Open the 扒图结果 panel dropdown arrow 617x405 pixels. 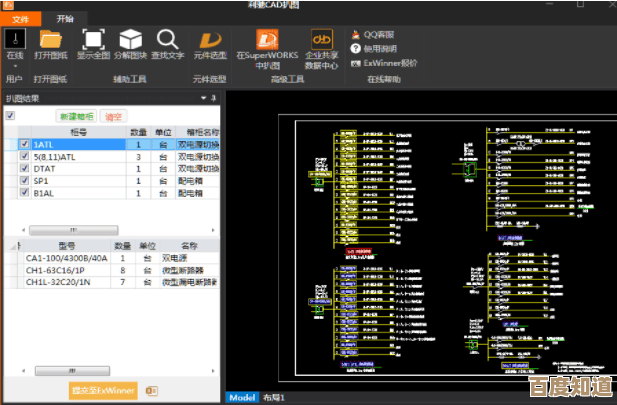(x=201, y=98)
